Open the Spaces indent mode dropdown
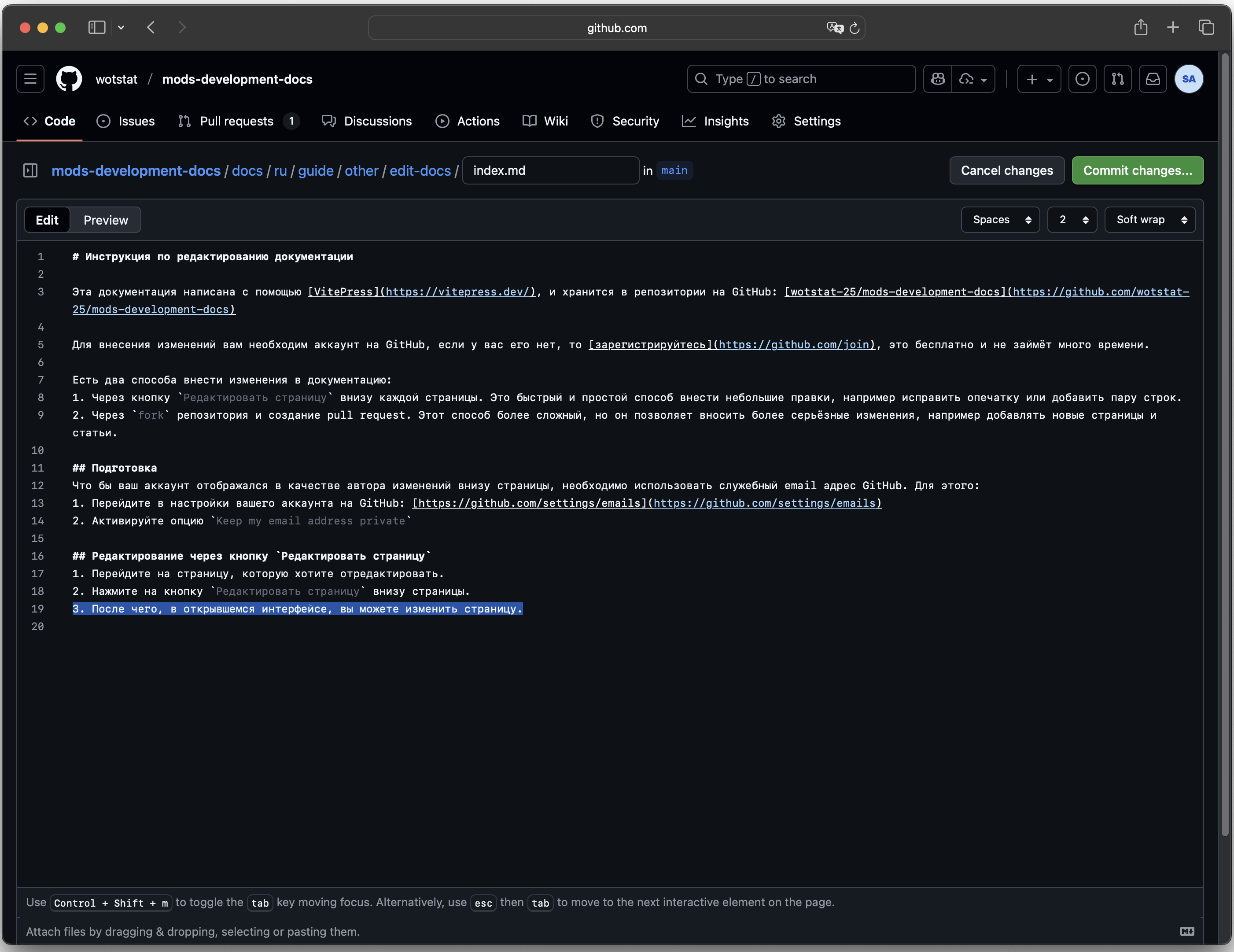 [1000, 220]
